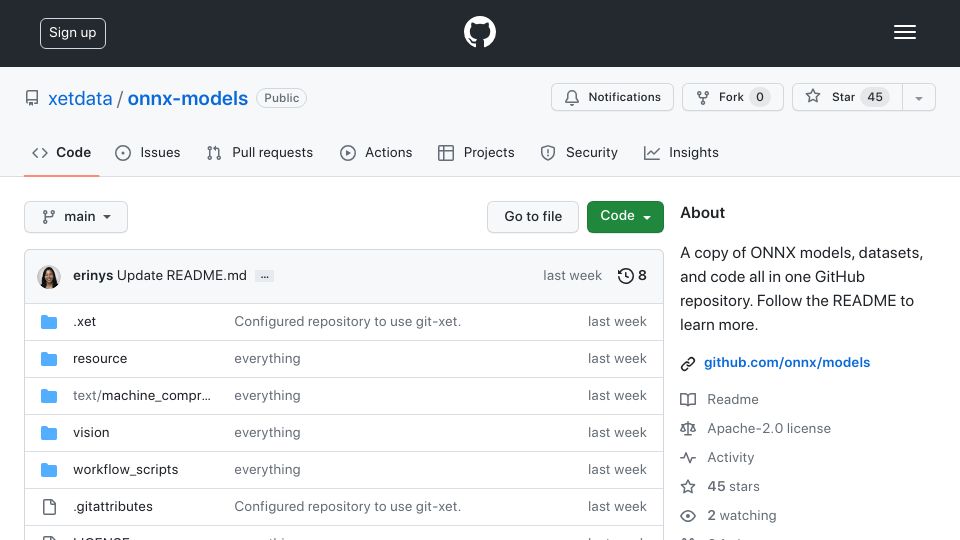Click the Notifications bell button
The width and height of the screenshot is (960, 540).
pos(612,97)
